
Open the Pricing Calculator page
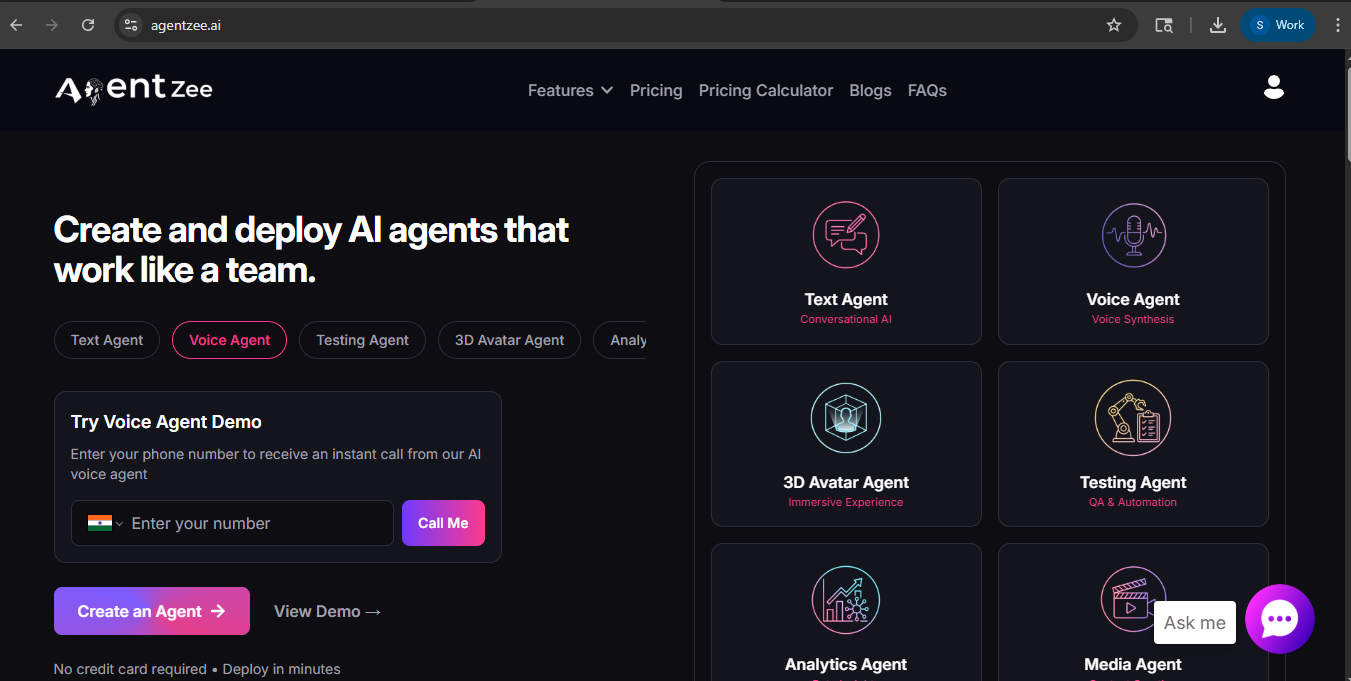click(x=766, y=90)
